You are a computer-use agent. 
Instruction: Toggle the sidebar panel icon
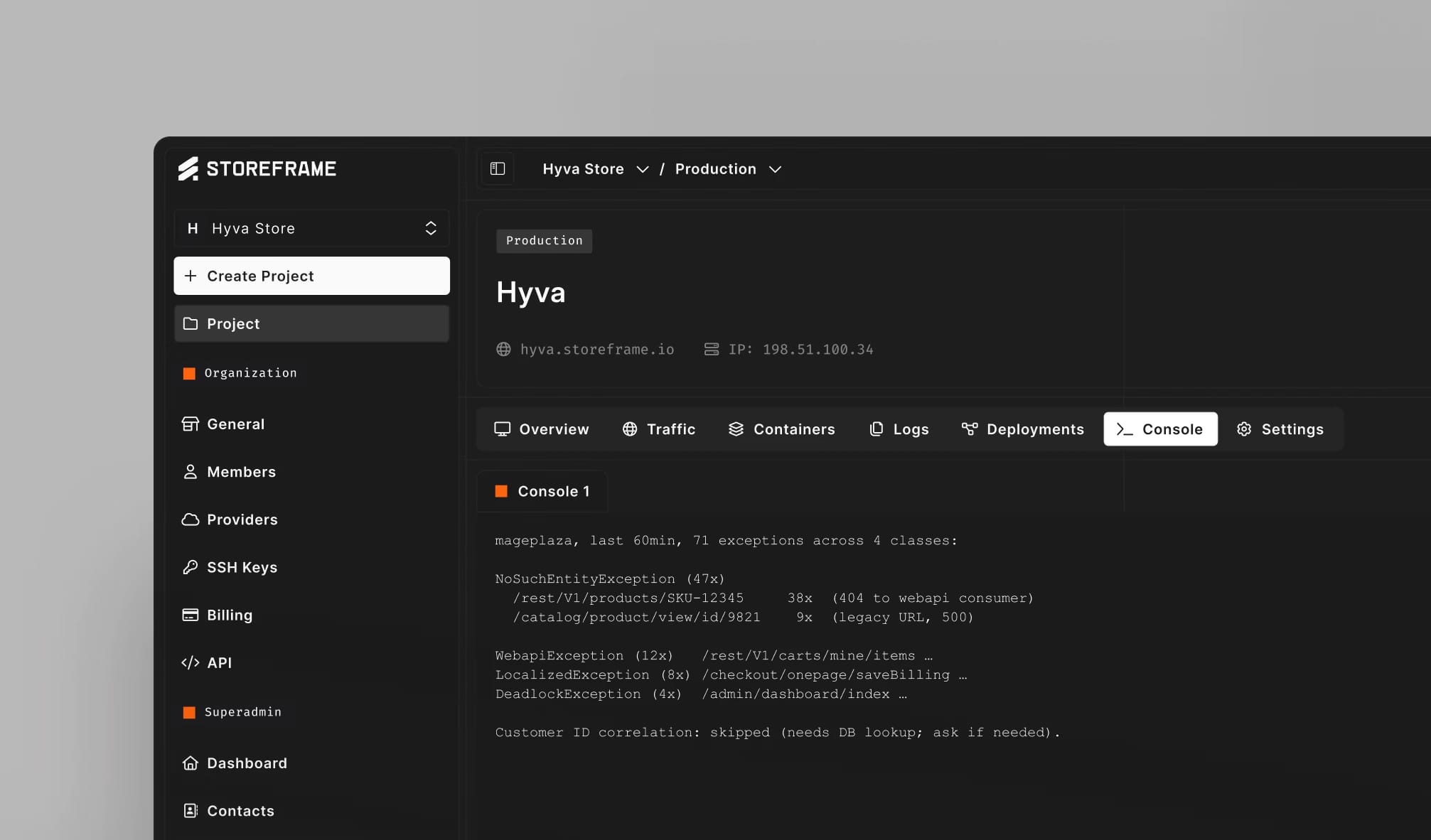[498, 169]
